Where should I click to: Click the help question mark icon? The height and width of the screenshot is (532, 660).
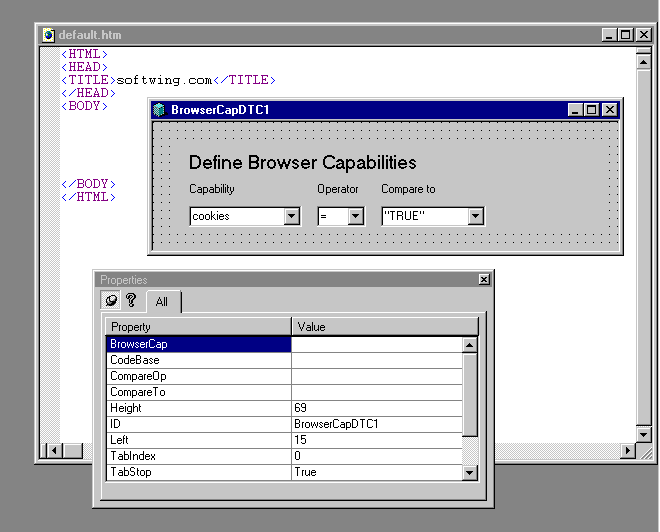pyautogui.click(x=131, y=300)
